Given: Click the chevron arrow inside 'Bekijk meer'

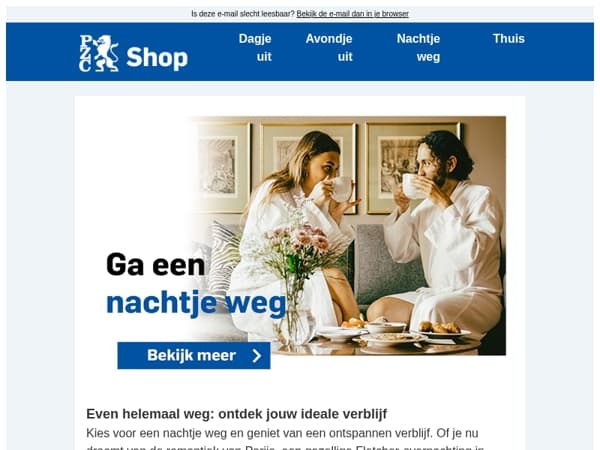Looking at the screenshot, I should point(257,355).
